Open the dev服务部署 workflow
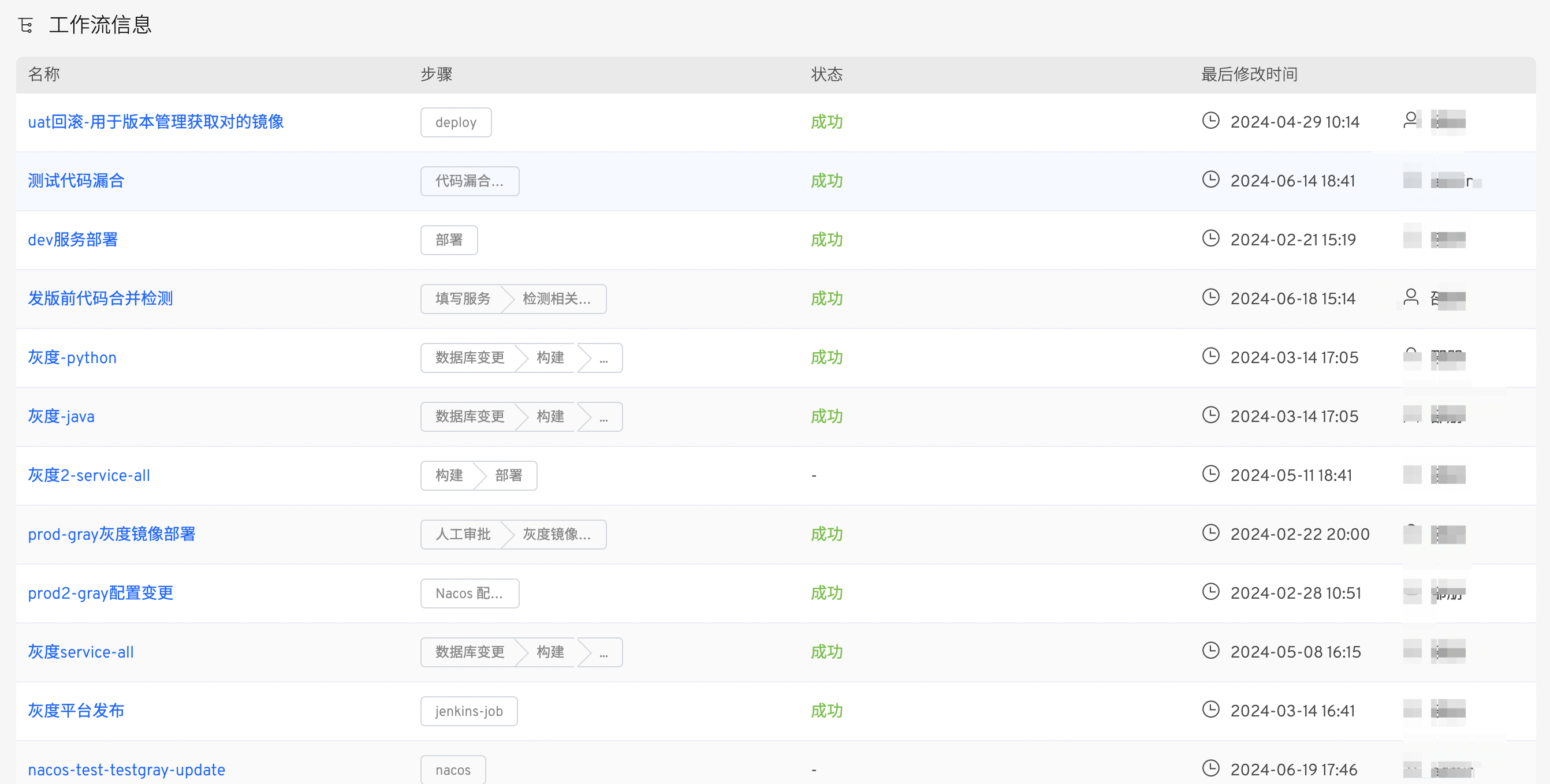Image resolution: width=1550 pixels, height=784 pixels. tap(73, 240)
